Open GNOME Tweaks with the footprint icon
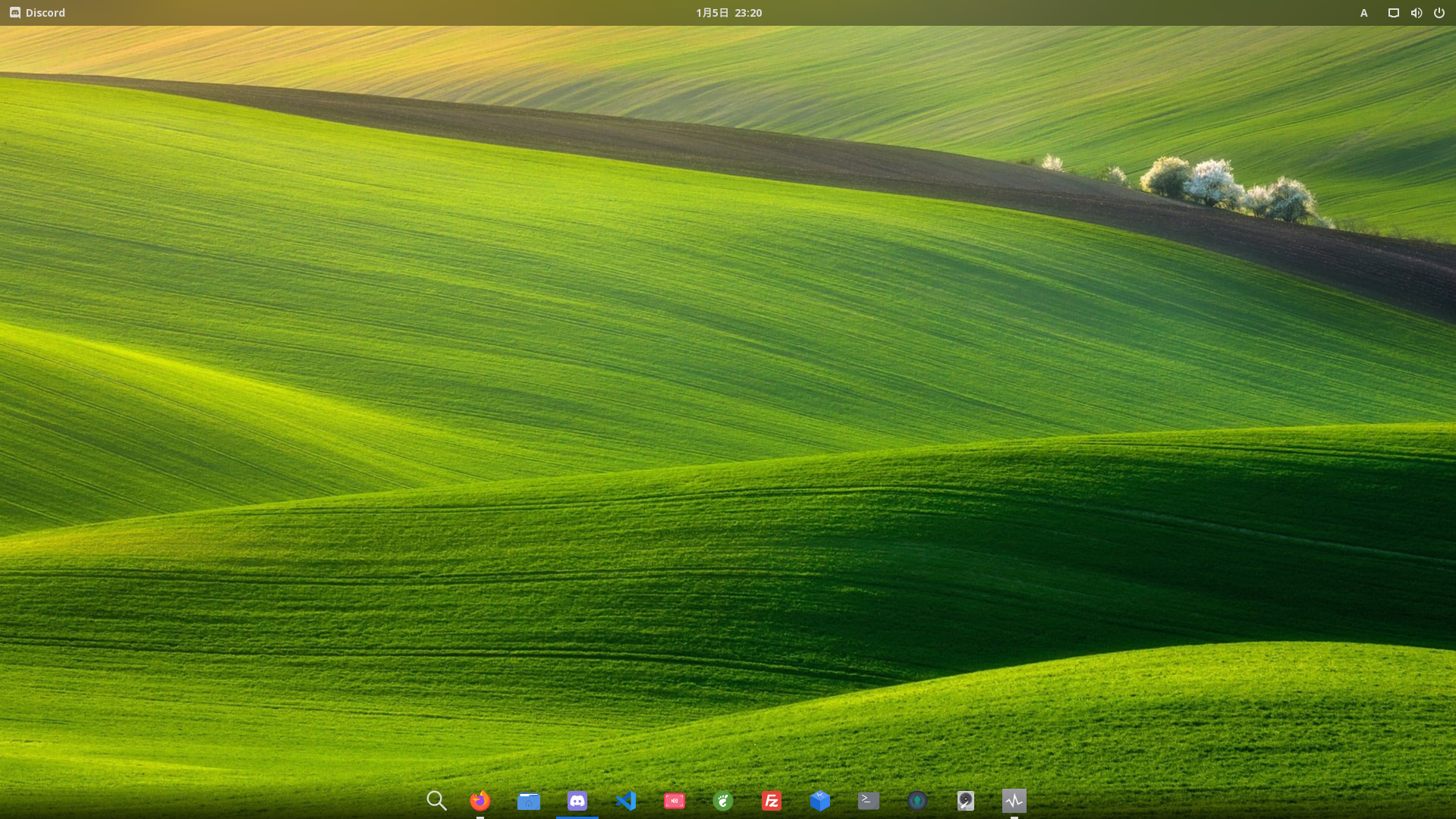 (722, 800)
